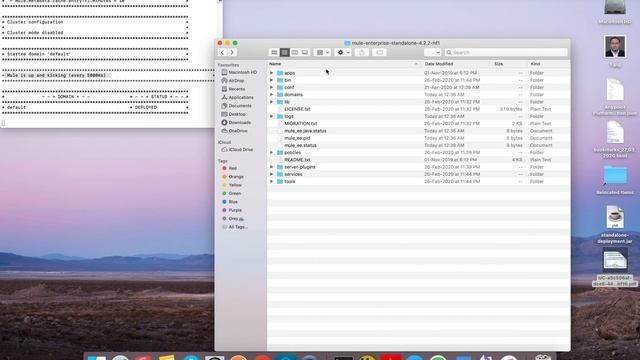640x360 pixels.
Task: Click the Finder Search field
Action: 506,52
